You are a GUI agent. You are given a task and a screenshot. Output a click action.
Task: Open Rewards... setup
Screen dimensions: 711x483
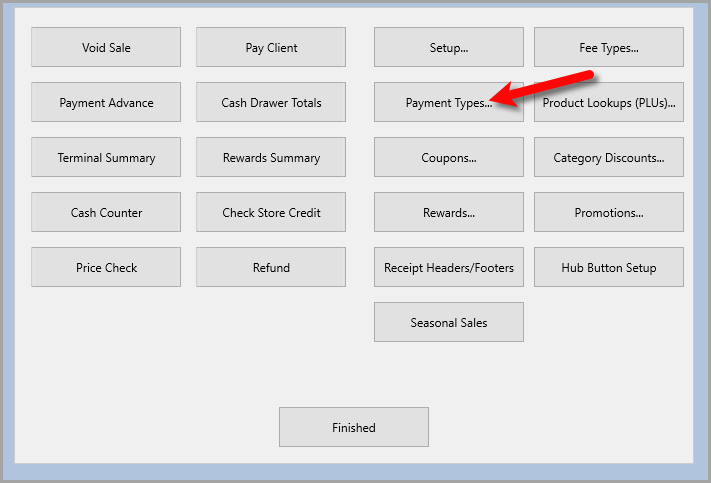pyautogui.click(x=449, y=212)
